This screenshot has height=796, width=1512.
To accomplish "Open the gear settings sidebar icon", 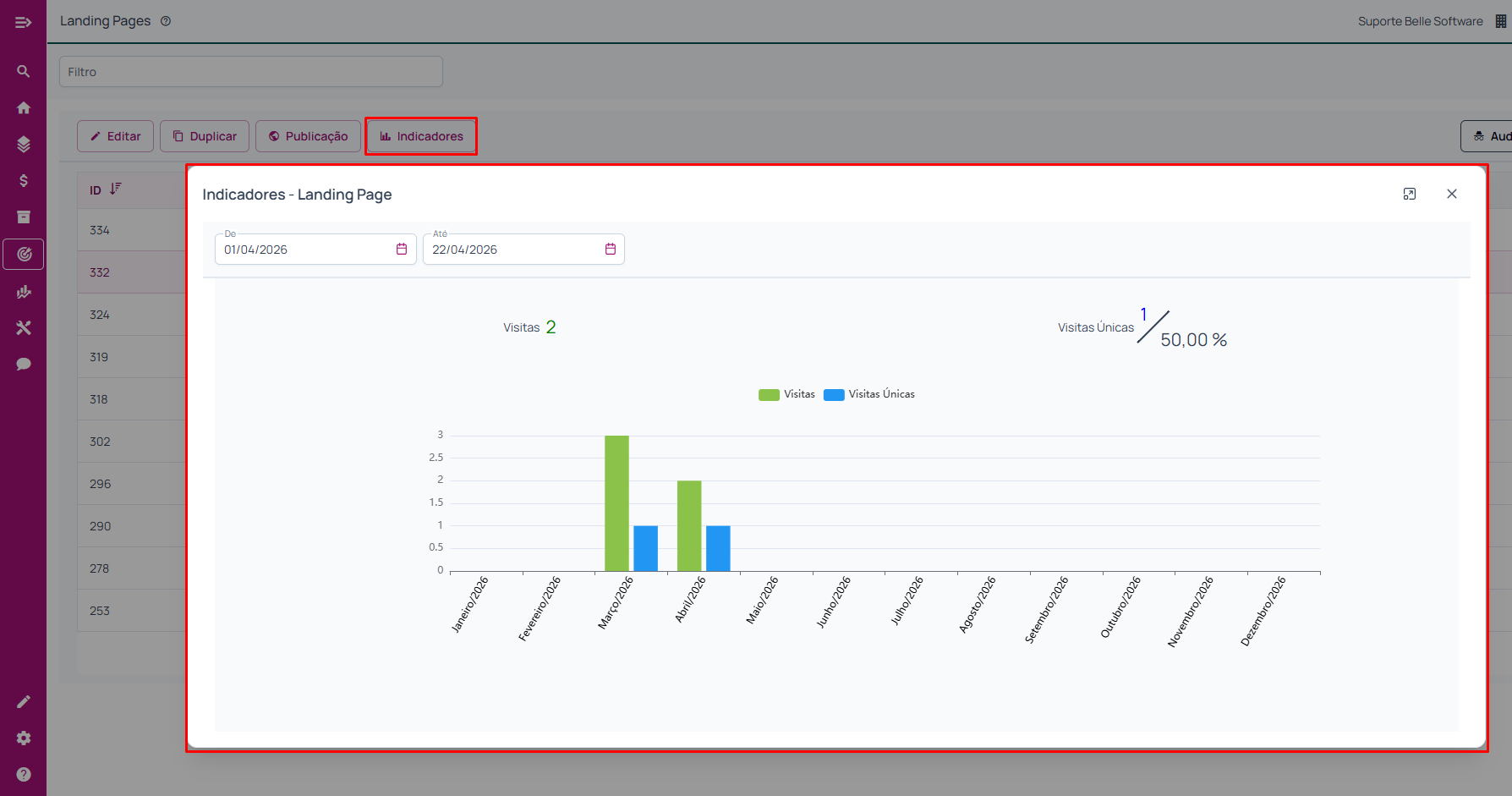I will point(24,738).
